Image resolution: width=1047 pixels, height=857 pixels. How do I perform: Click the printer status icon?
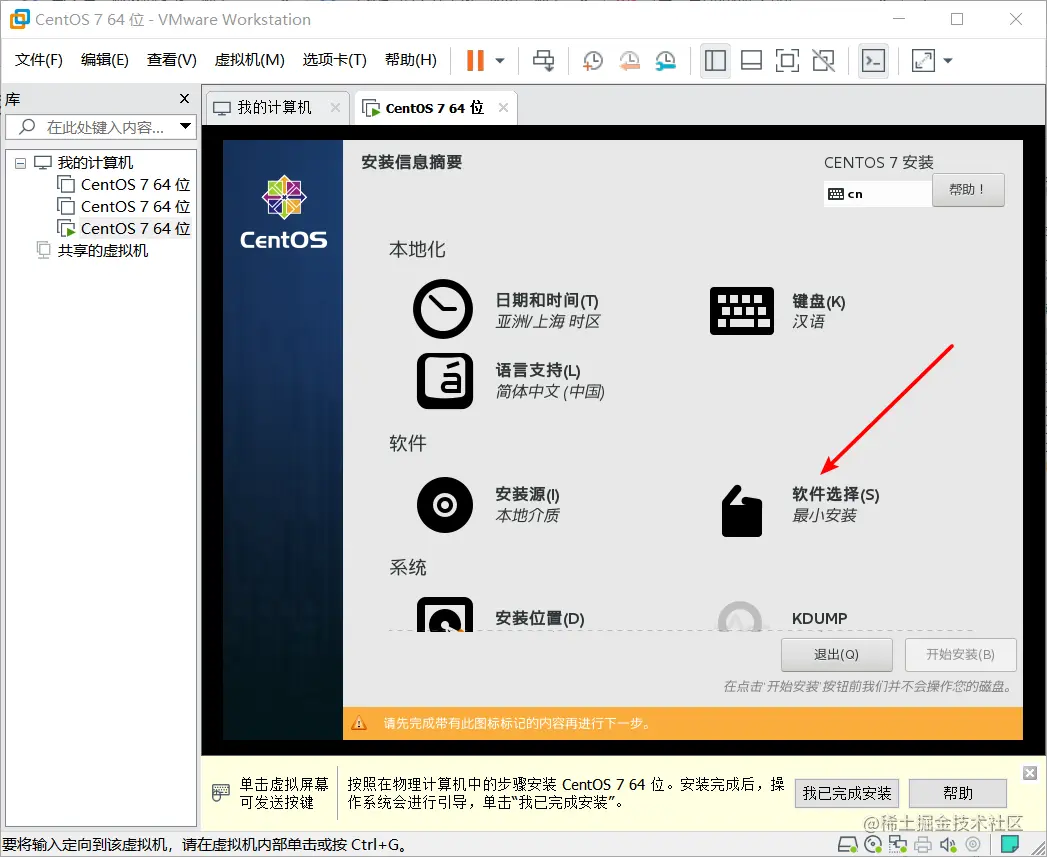point(923,845)
